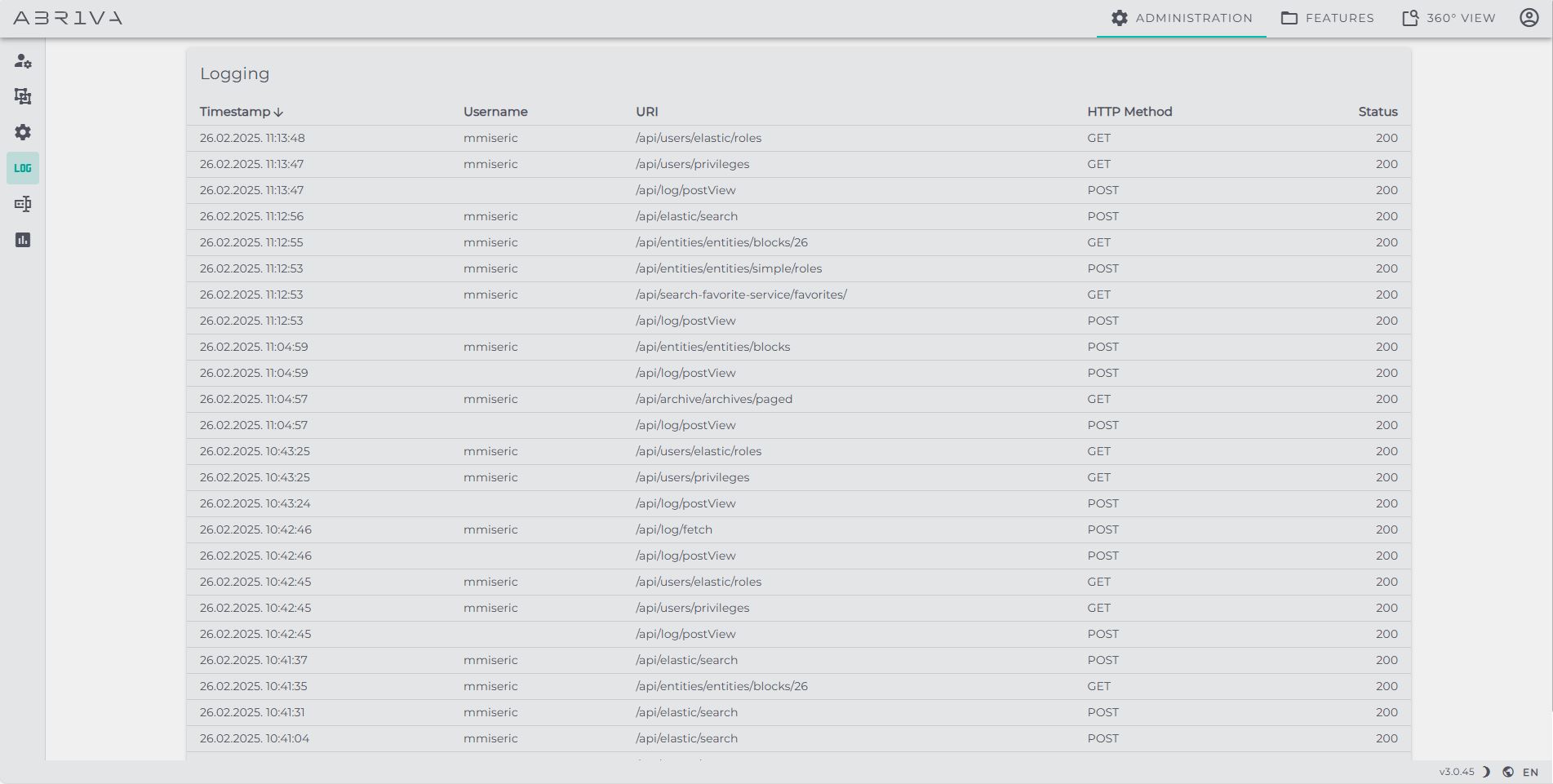This screenshot has width=1553, height=784.
Task: Click the globe language icon
Action: click(x=1508, y=772)
